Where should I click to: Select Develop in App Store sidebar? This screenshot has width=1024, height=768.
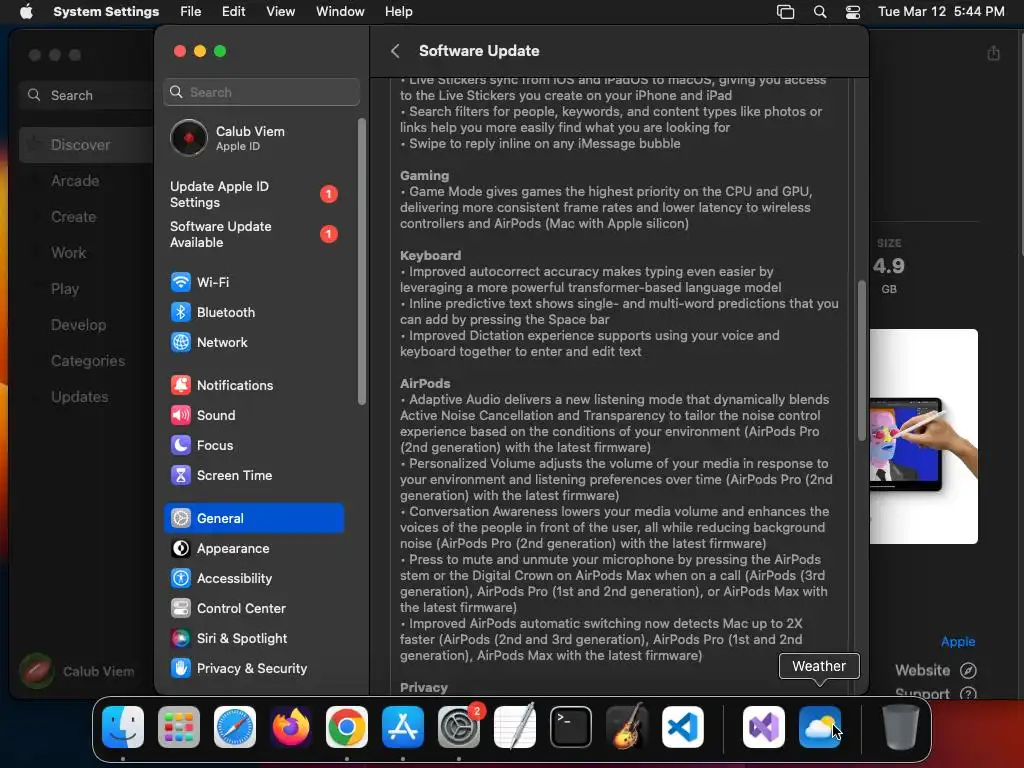tap(78, 325)
